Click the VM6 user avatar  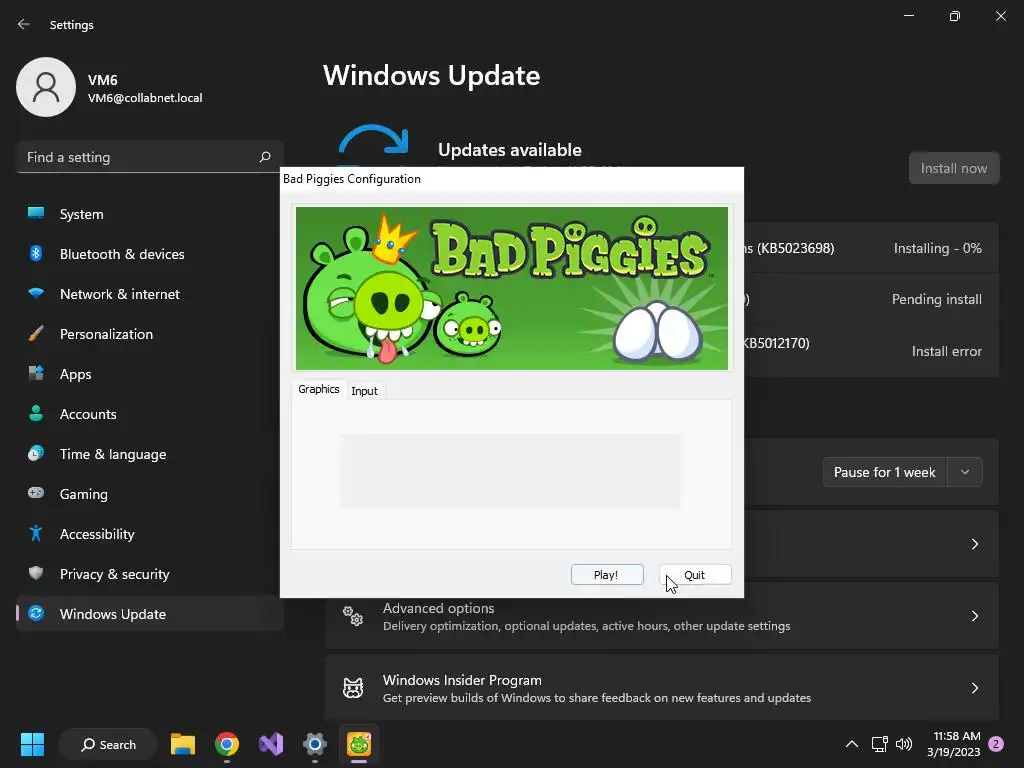[x=46, y=87]
